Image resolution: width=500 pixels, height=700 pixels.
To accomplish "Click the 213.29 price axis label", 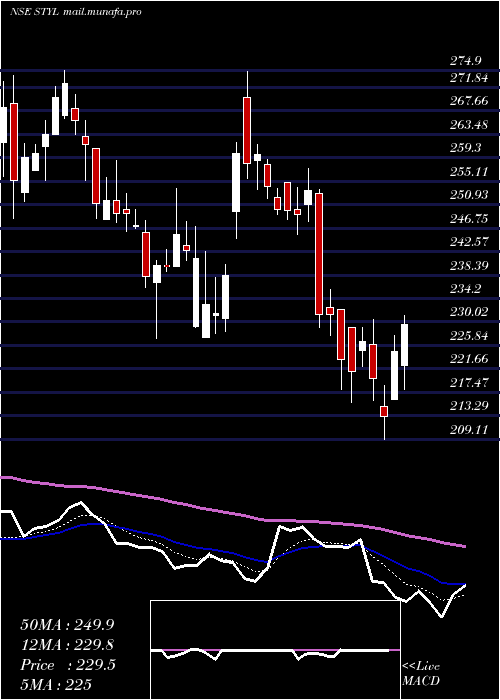I will click(468, 406).
